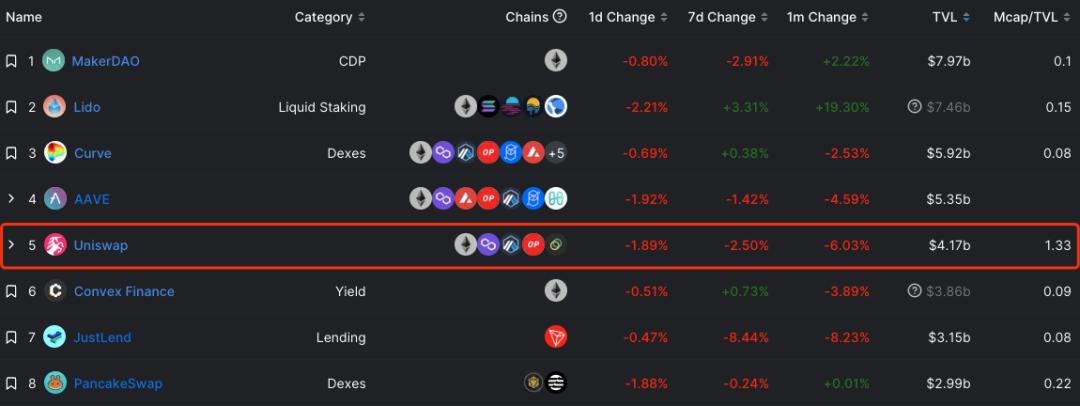Show the +5 more chains for Curve
The width and height of the screenshot is (1080, 406).
(556, 153)
